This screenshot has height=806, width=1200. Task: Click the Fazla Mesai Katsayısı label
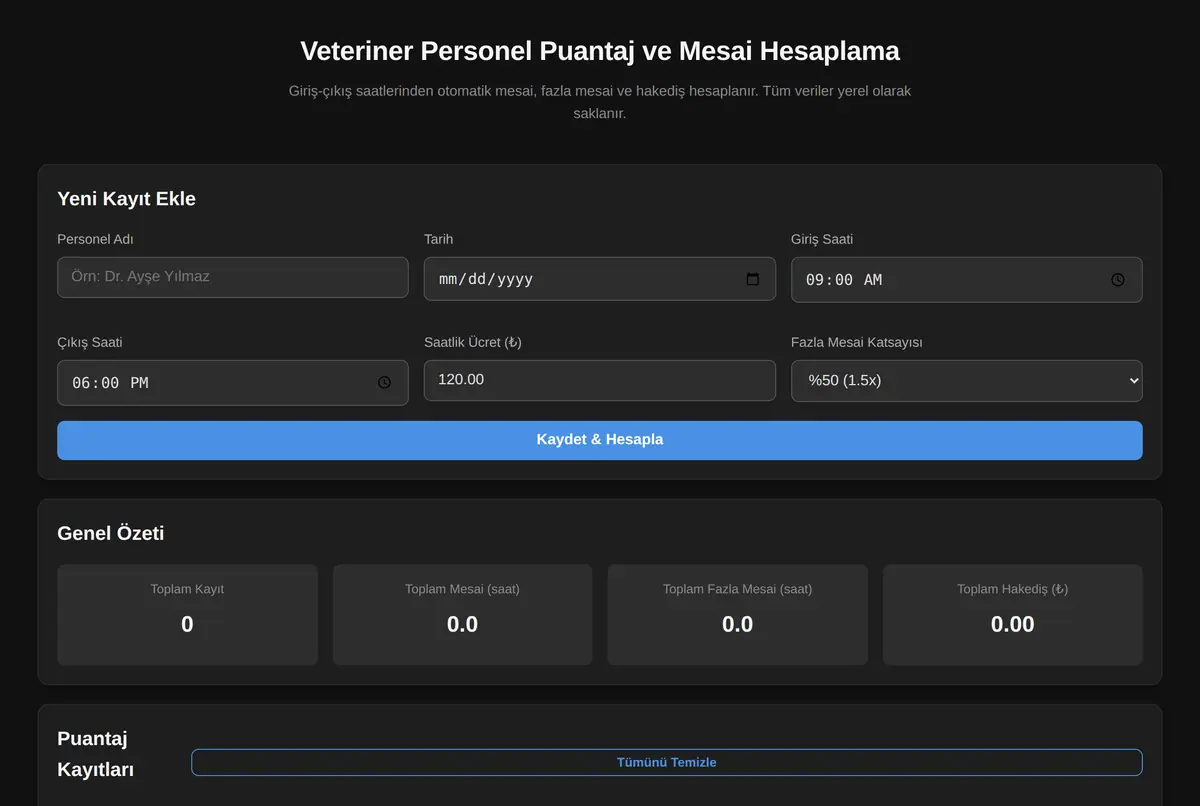(x=857, y=342)
